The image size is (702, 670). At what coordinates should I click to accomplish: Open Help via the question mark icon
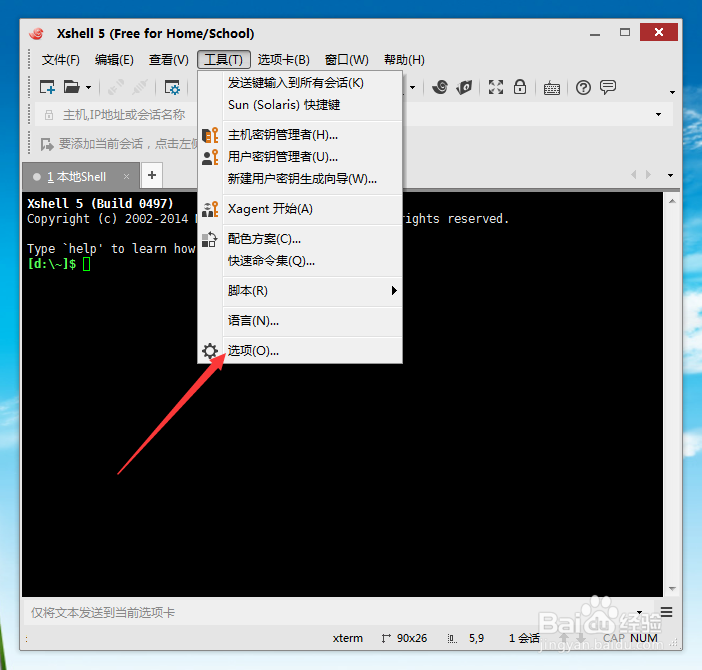583,87
